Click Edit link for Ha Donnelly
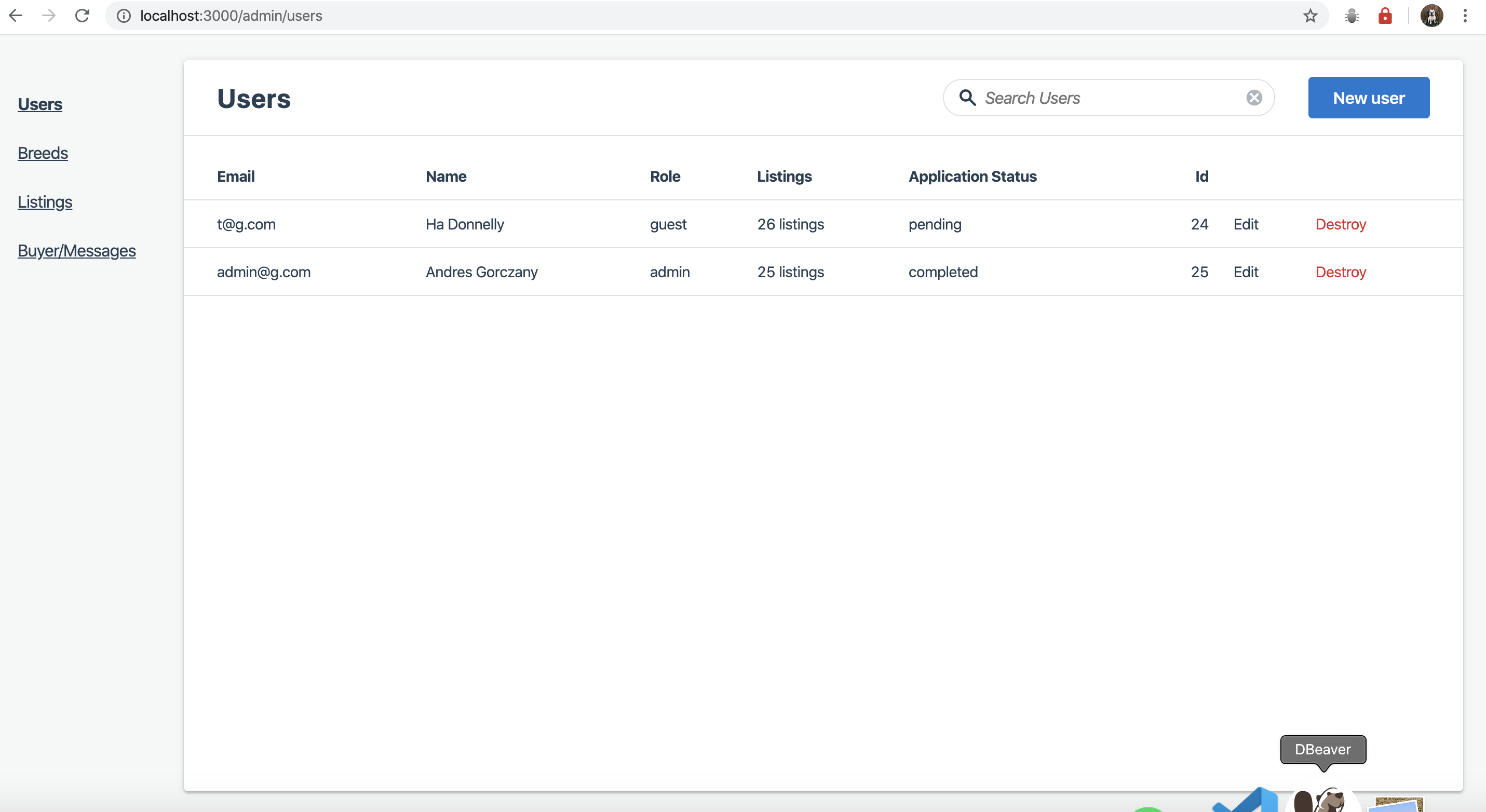 [x=1245, y=224]
